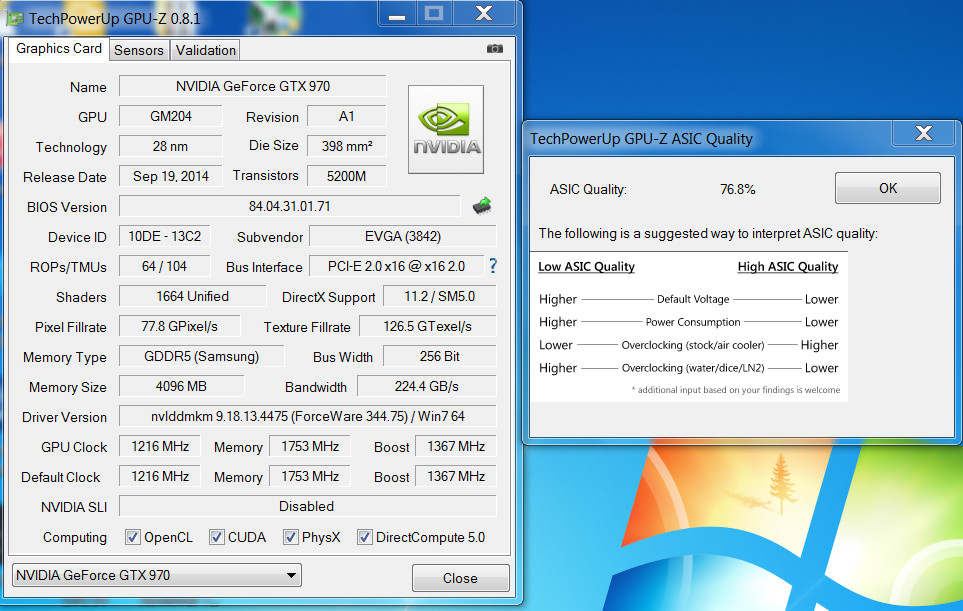The height and width of the screenshot is (611, 963).
Task: Switch to the Sensors tab
Action: [139, 50]
